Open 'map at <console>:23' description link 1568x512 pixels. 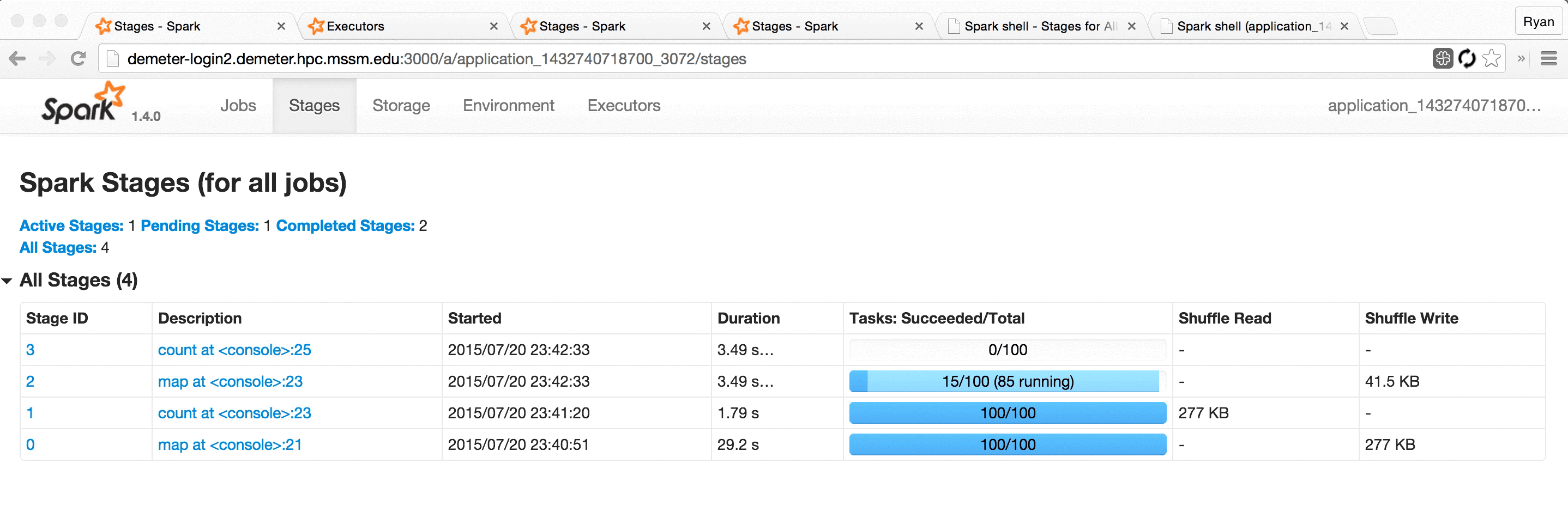click(230, 381)
